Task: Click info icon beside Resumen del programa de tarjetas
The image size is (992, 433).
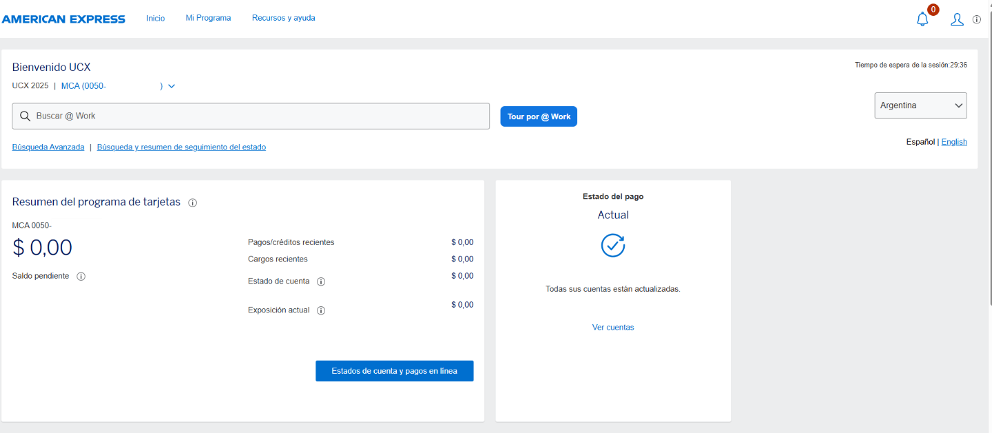Action: point(193,202)
